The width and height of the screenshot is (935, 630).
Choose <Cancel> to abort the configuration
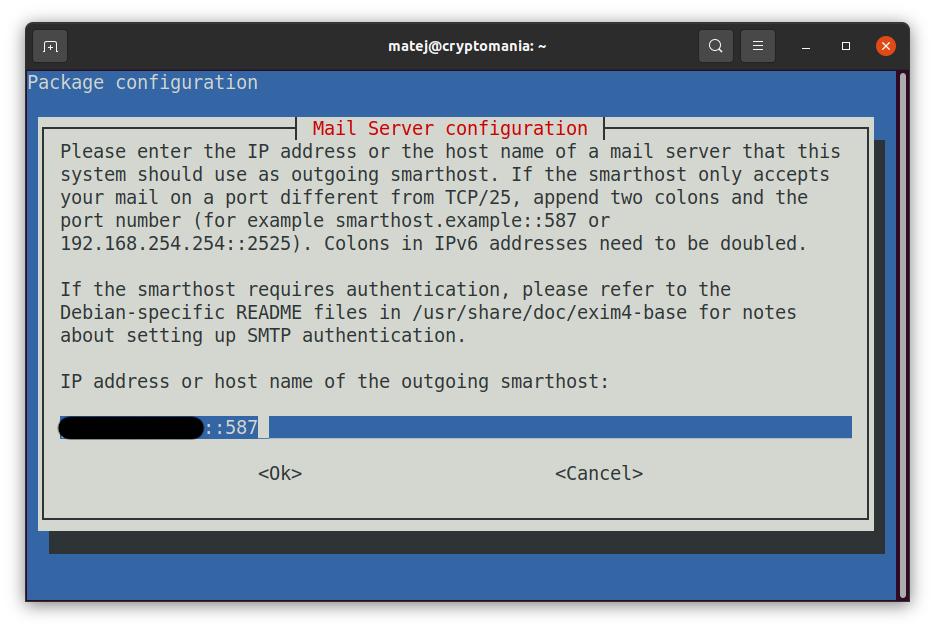598,473
